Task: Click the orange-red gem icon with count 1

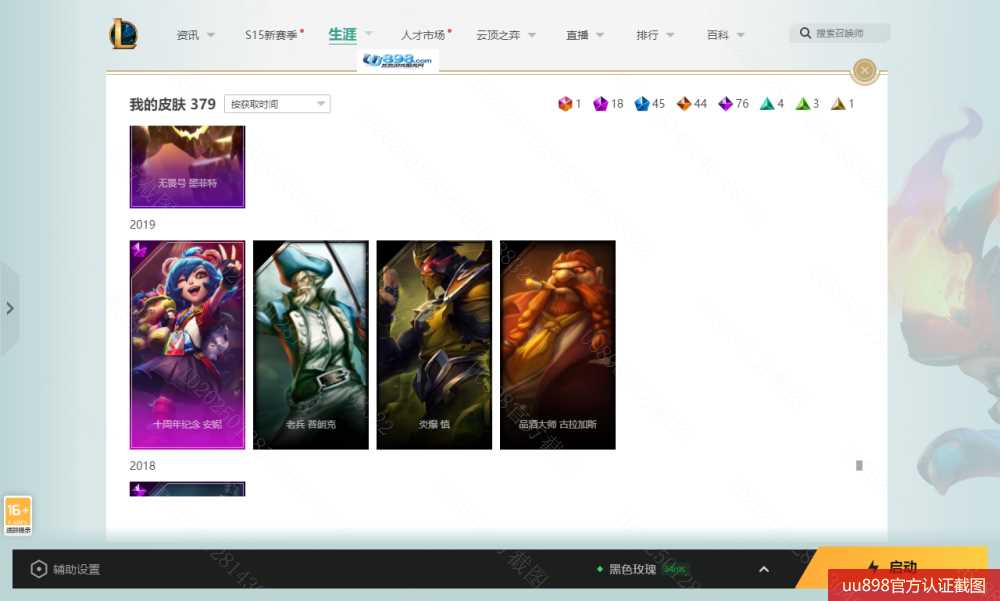Action: pyautogui.click(x=565, y=103)
